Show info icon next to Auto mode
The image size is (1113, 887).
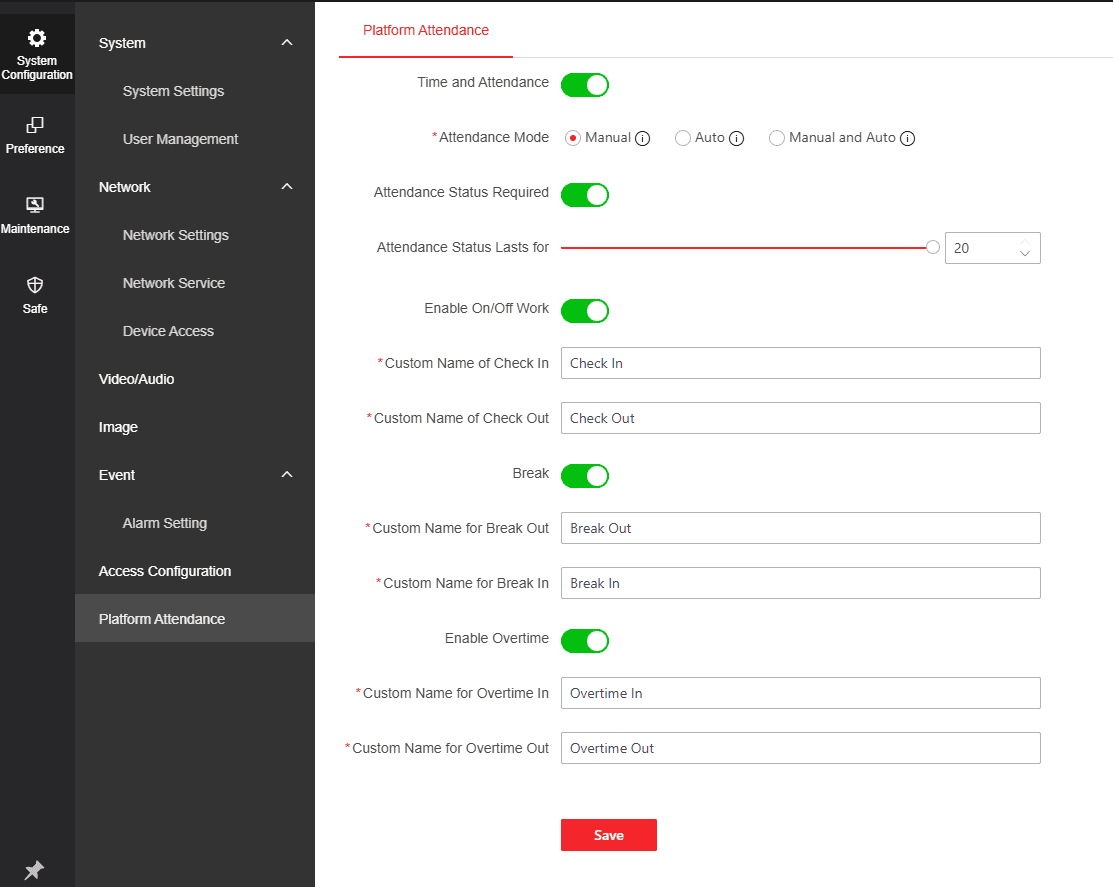pyautogui.click(x=737, y=139)
